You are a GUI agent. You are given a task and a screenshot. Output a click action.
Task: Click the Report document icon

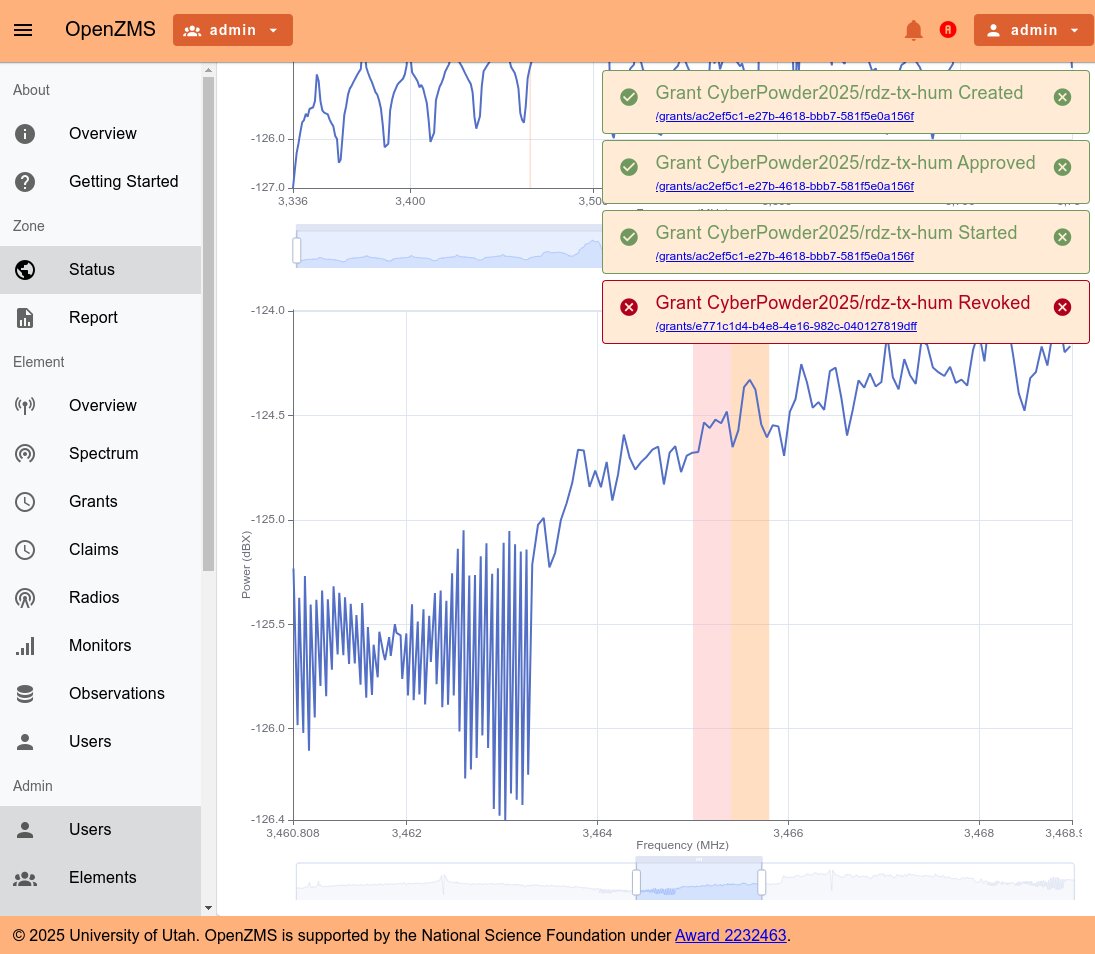coord(25,318)
